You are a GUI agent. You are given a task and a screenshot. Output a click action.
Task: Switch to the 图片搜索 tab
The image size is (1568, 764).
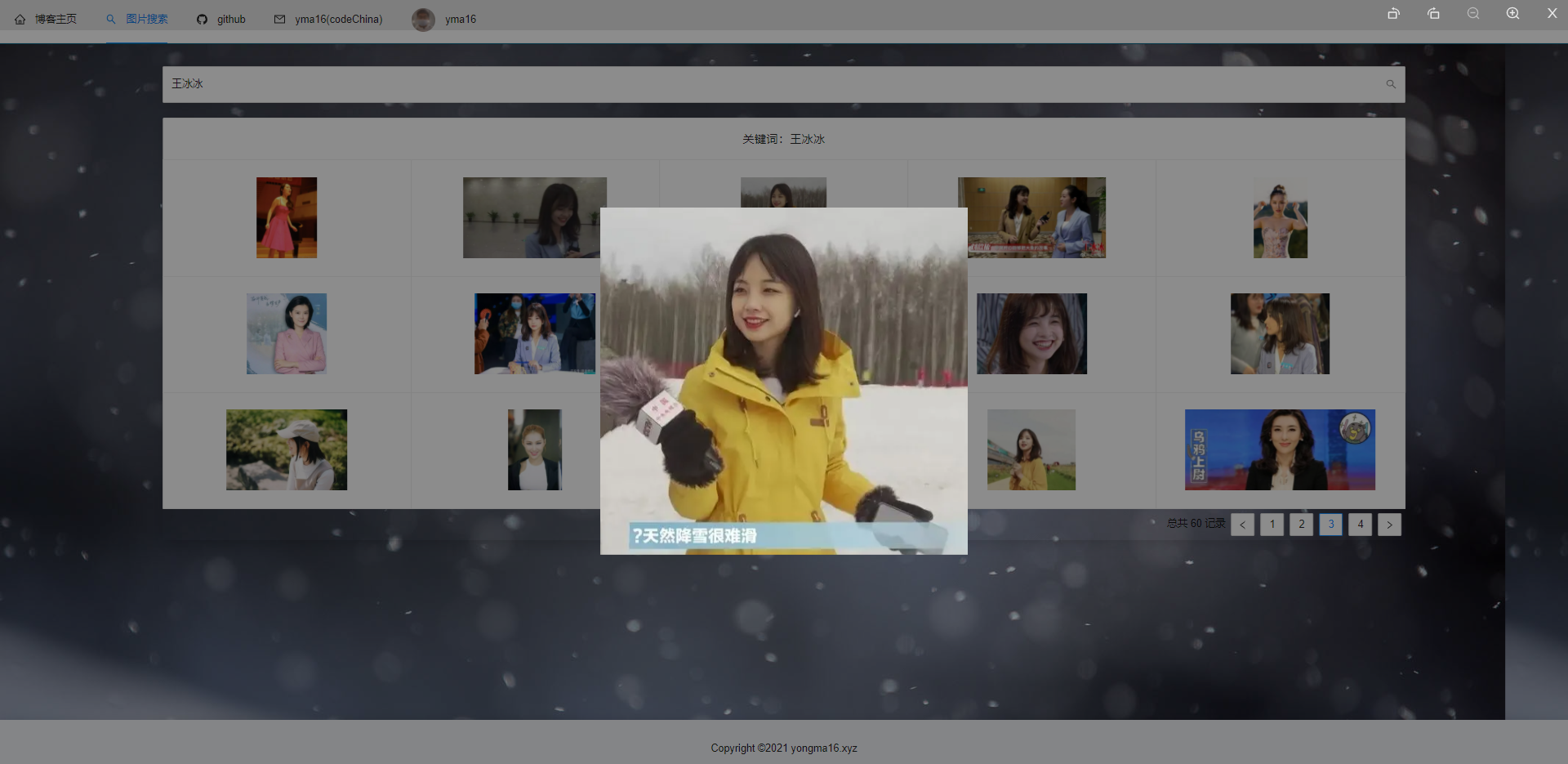(147, 19)
